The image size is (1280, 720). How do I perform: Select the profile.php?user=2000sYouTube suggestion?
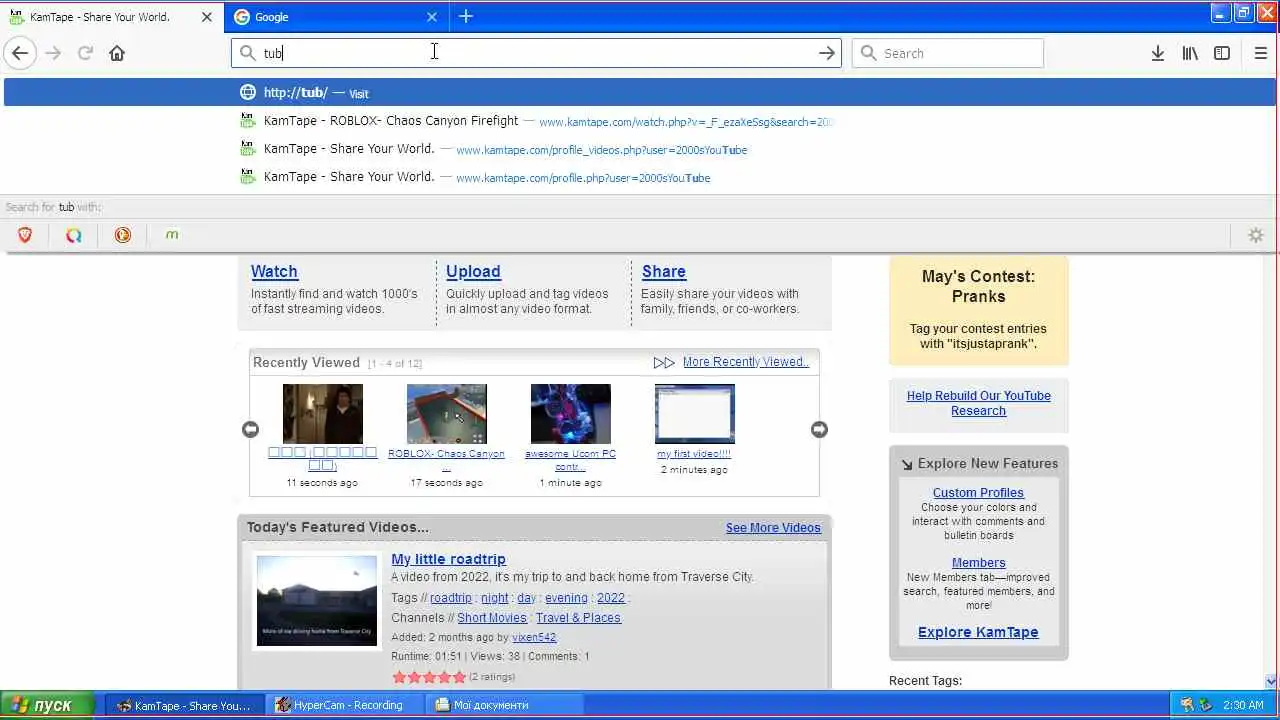tap(640, 177)
